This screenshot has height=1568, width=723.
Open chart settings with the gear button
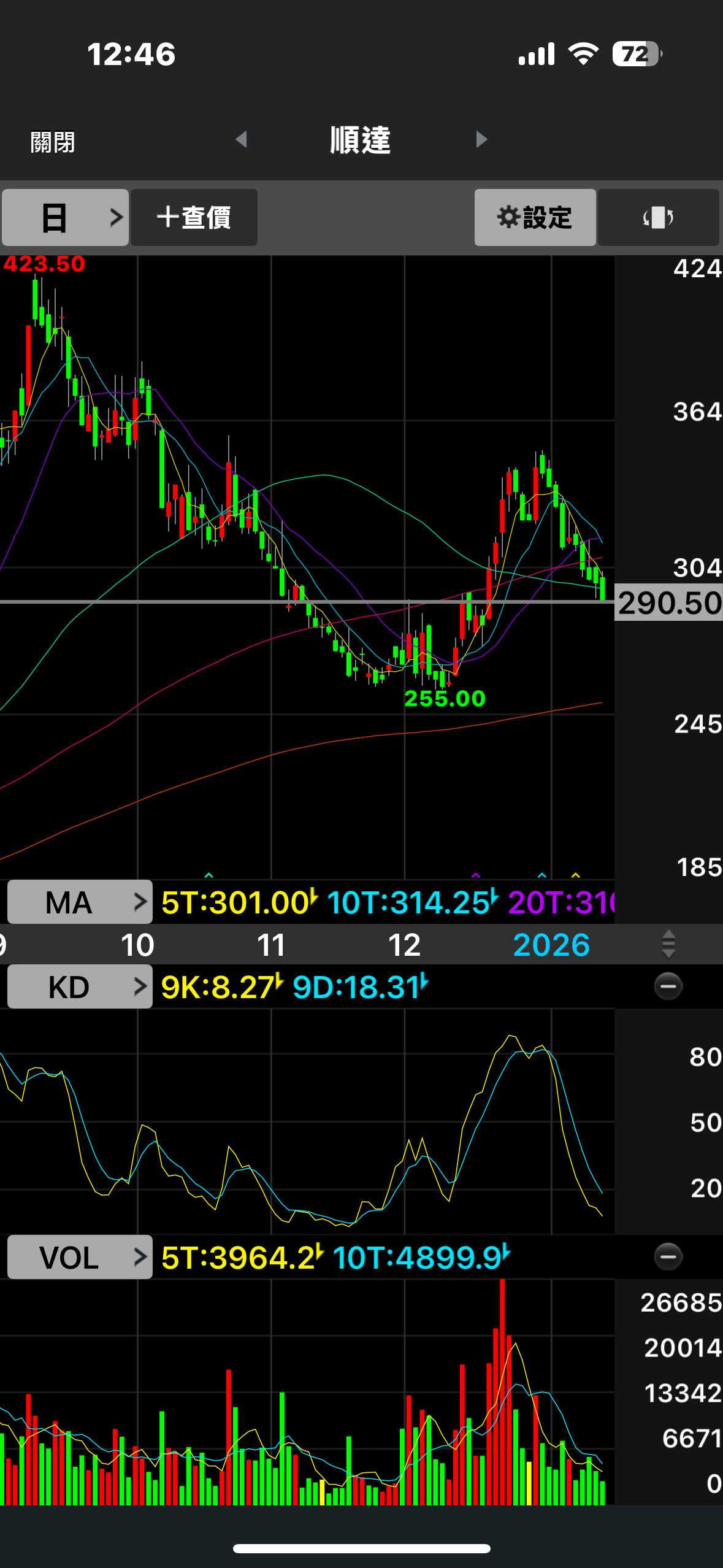coord(535,217)
